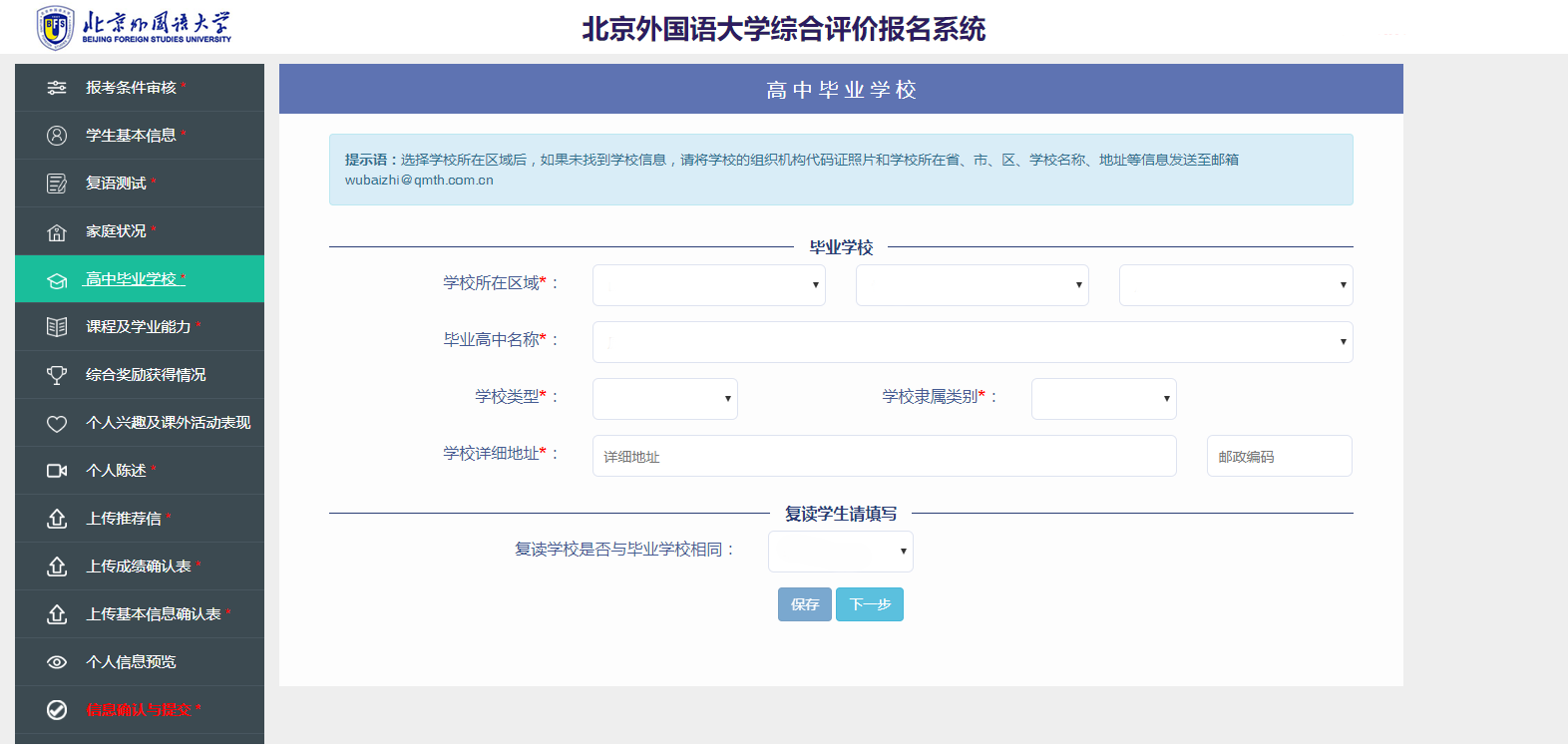Viewport: 1568px width, 756px height.
Task: Click the heart icon beside 个人兴趣及课外活动表现
Action: click(57, 423)
